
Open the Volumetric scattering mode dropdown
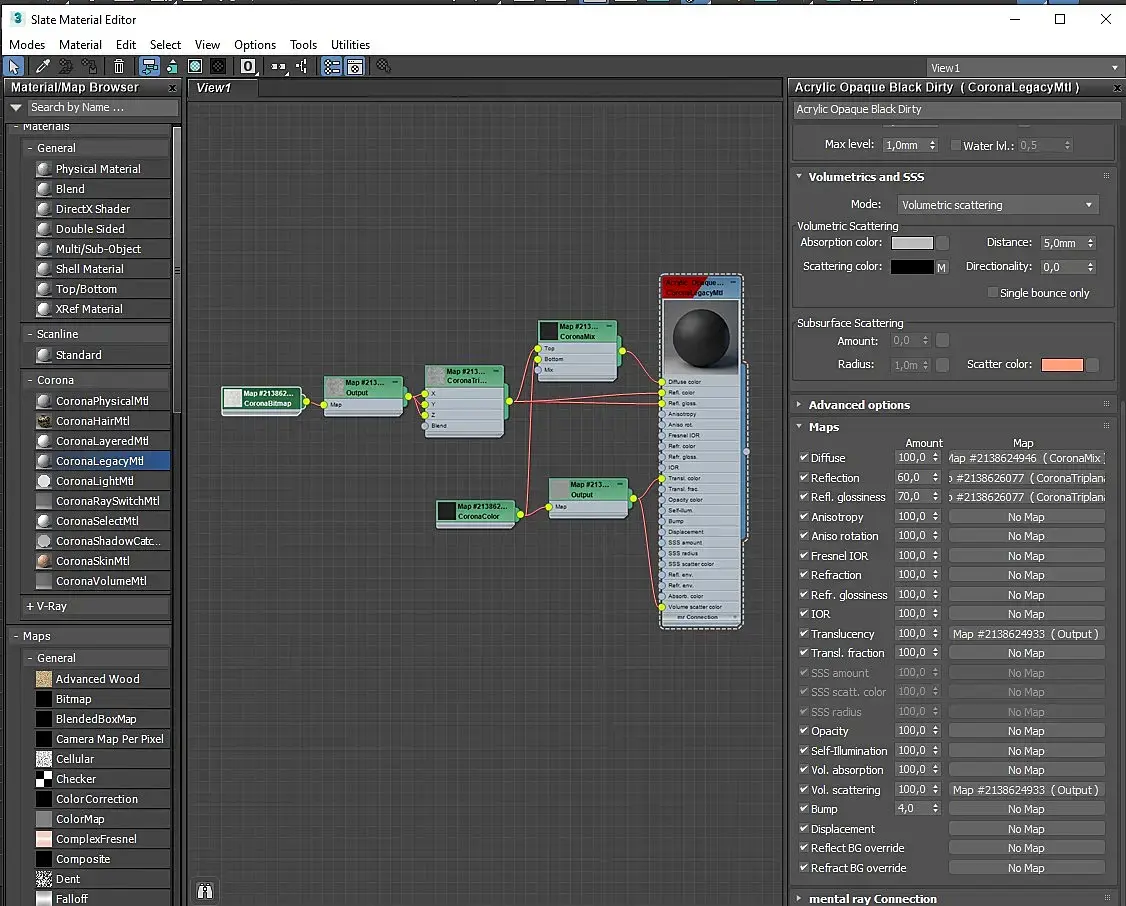click(997, 205)
